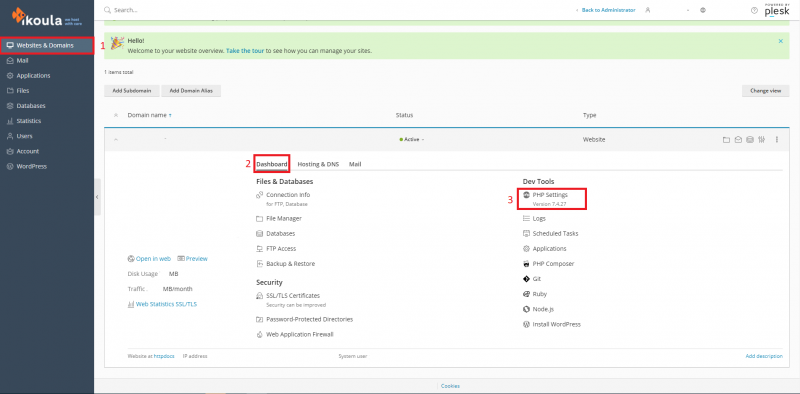800x394 pixels.
Task: Open Web Statistics SSL/TLS link
Action: point(166,304)
